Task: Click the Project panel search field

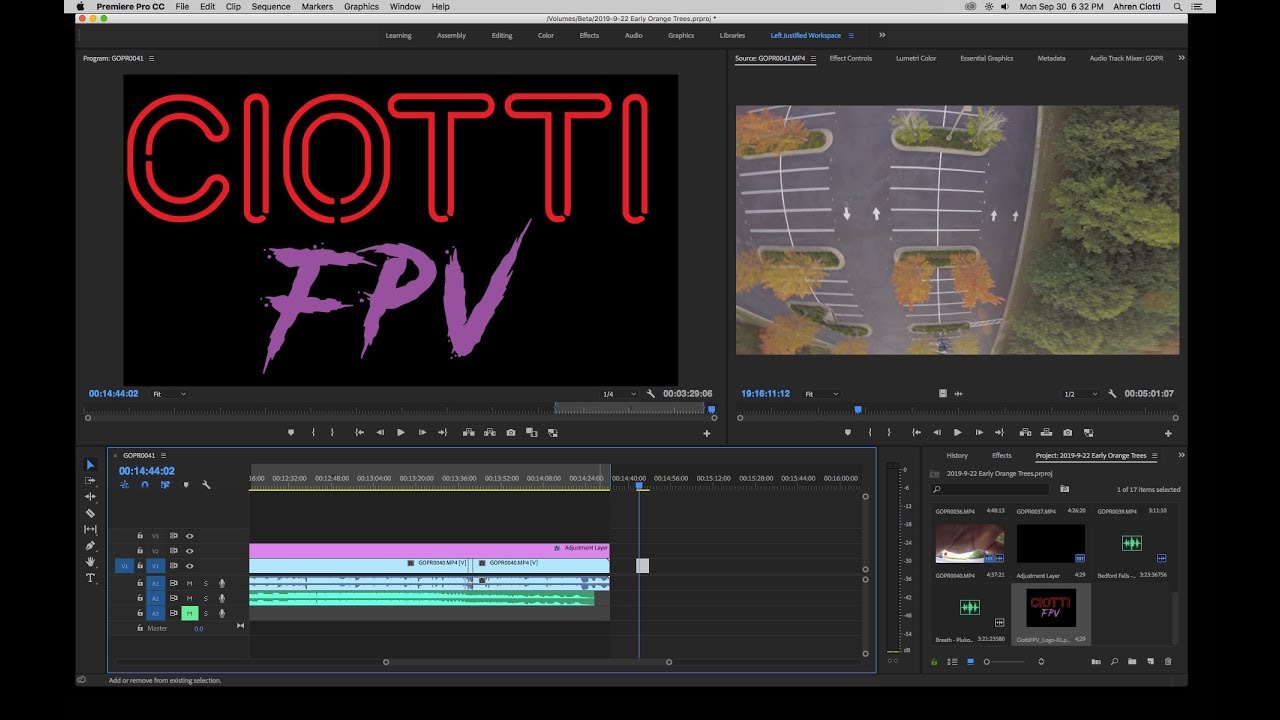Action: click(990, 489)
